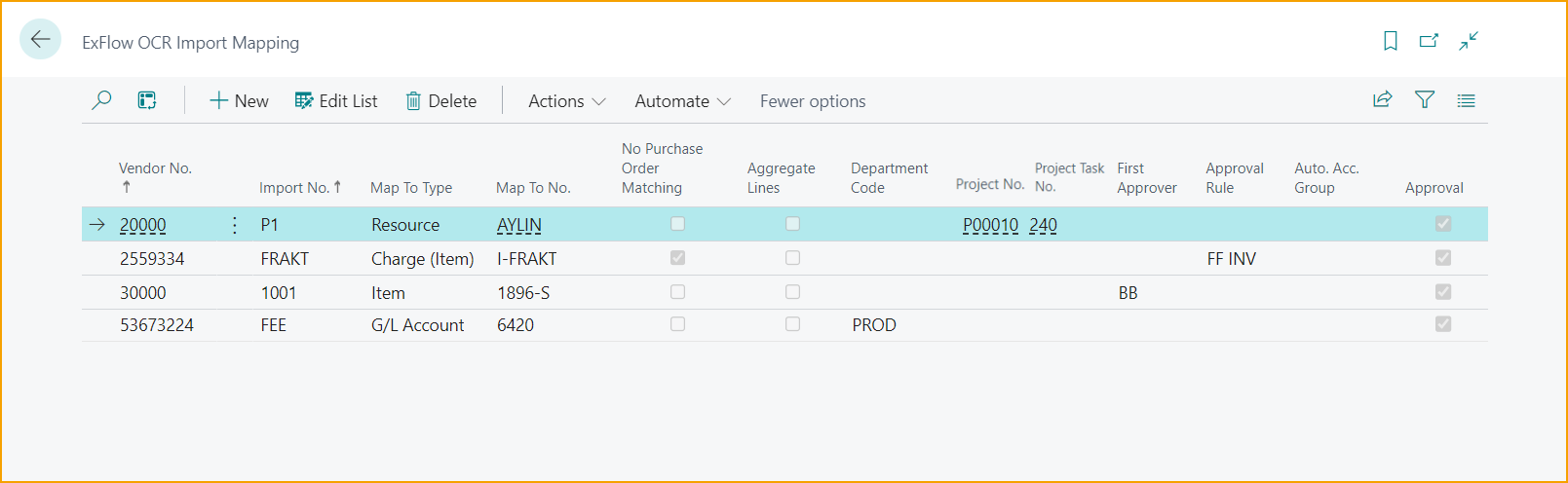This screenshot has width=1568, height=483.
Task: Sort by the Map To Type column header
Action: 411,188
